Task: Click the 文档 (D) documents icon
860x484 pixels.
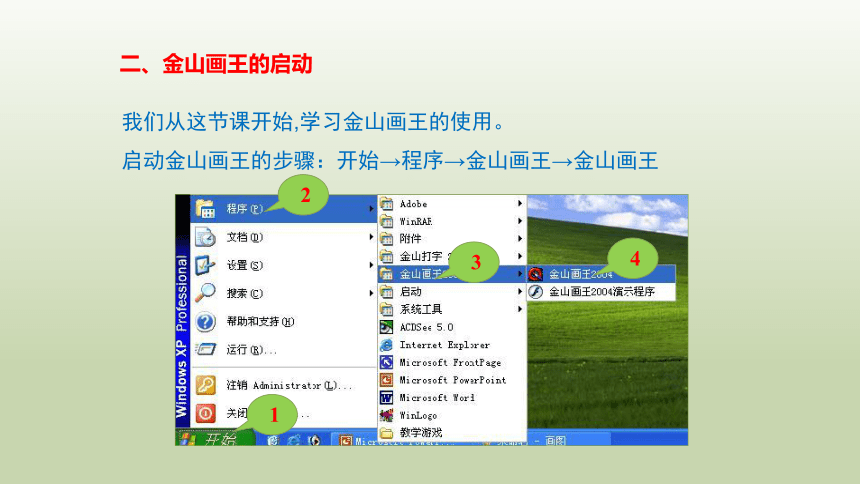Action: [205, 237]
